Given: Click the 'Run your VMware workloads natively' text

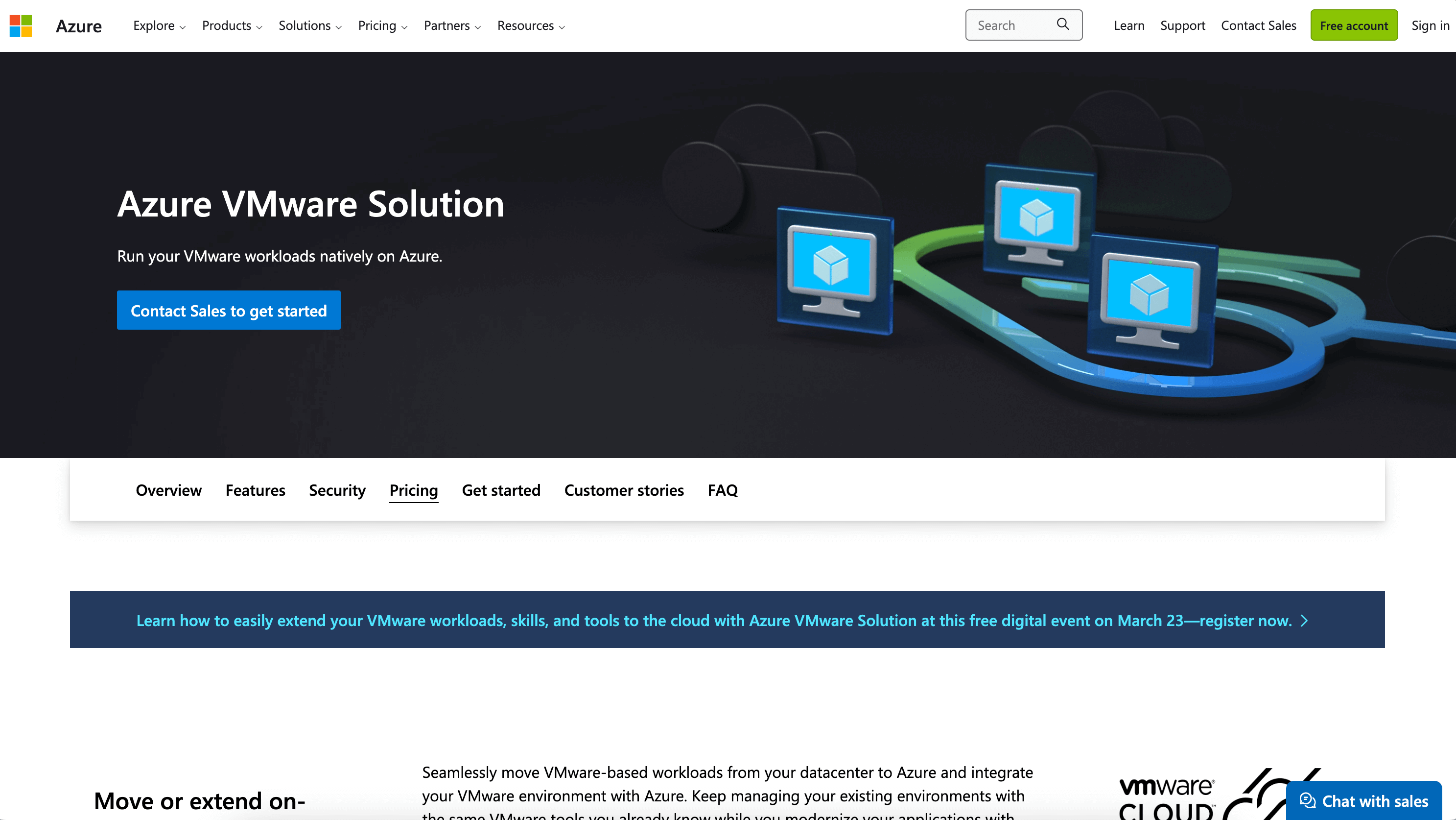Looking at the screenshot, I should point(279,256).
